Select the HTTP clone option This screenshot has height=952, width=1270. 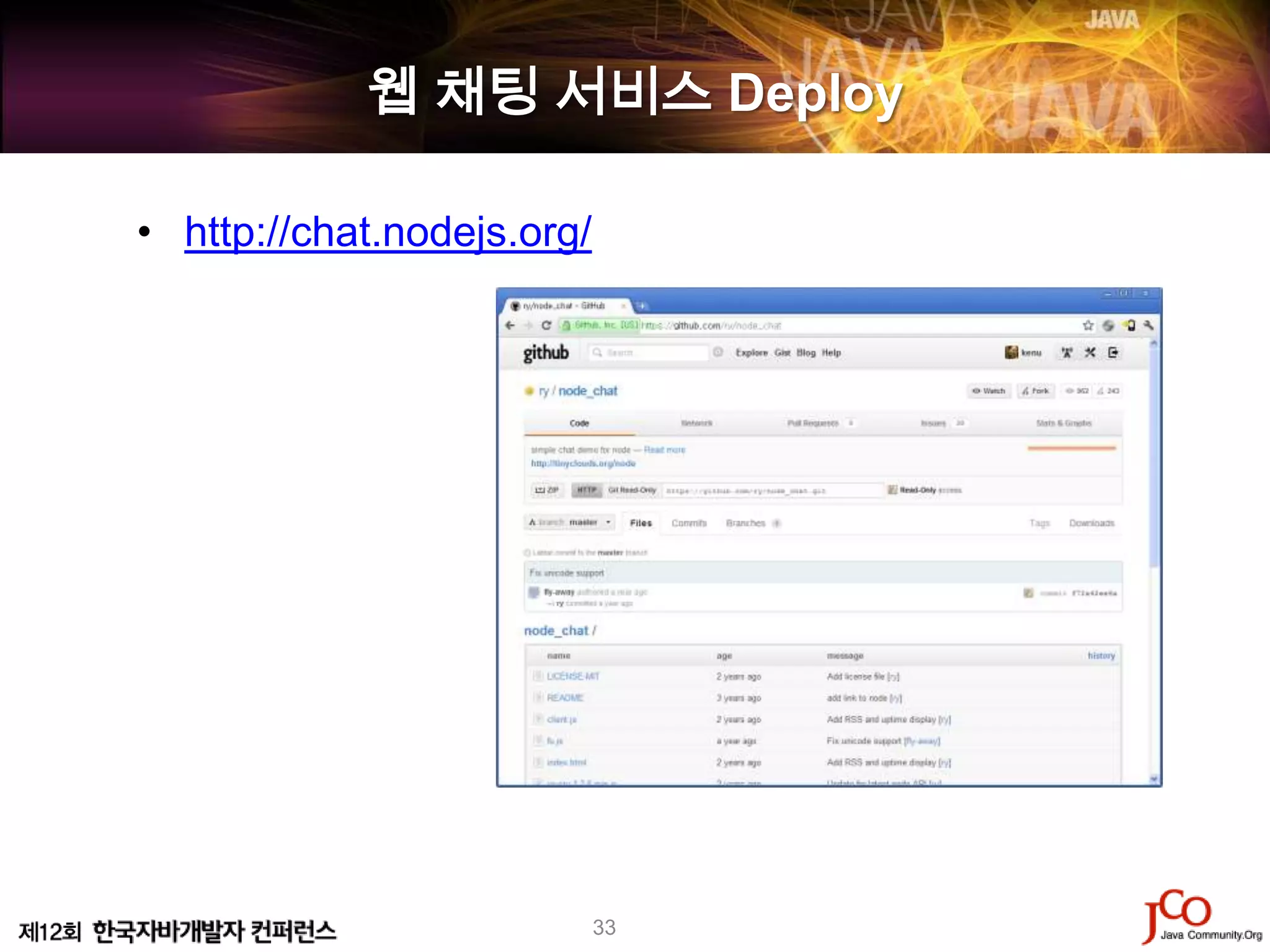point(586,490)
